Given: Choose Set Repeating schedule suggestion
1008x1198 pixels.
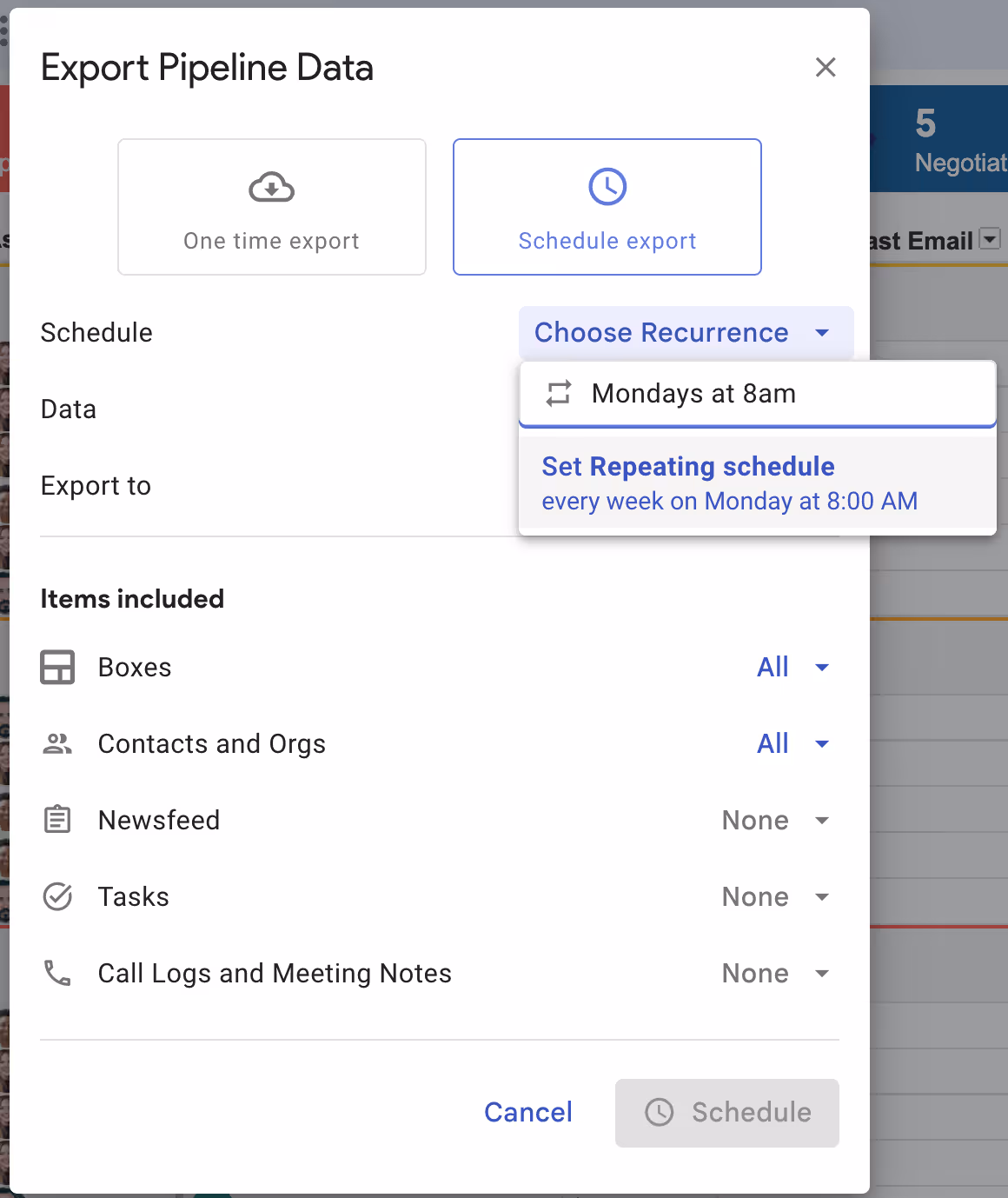Looking at the screenshot, I should [758, 483].
